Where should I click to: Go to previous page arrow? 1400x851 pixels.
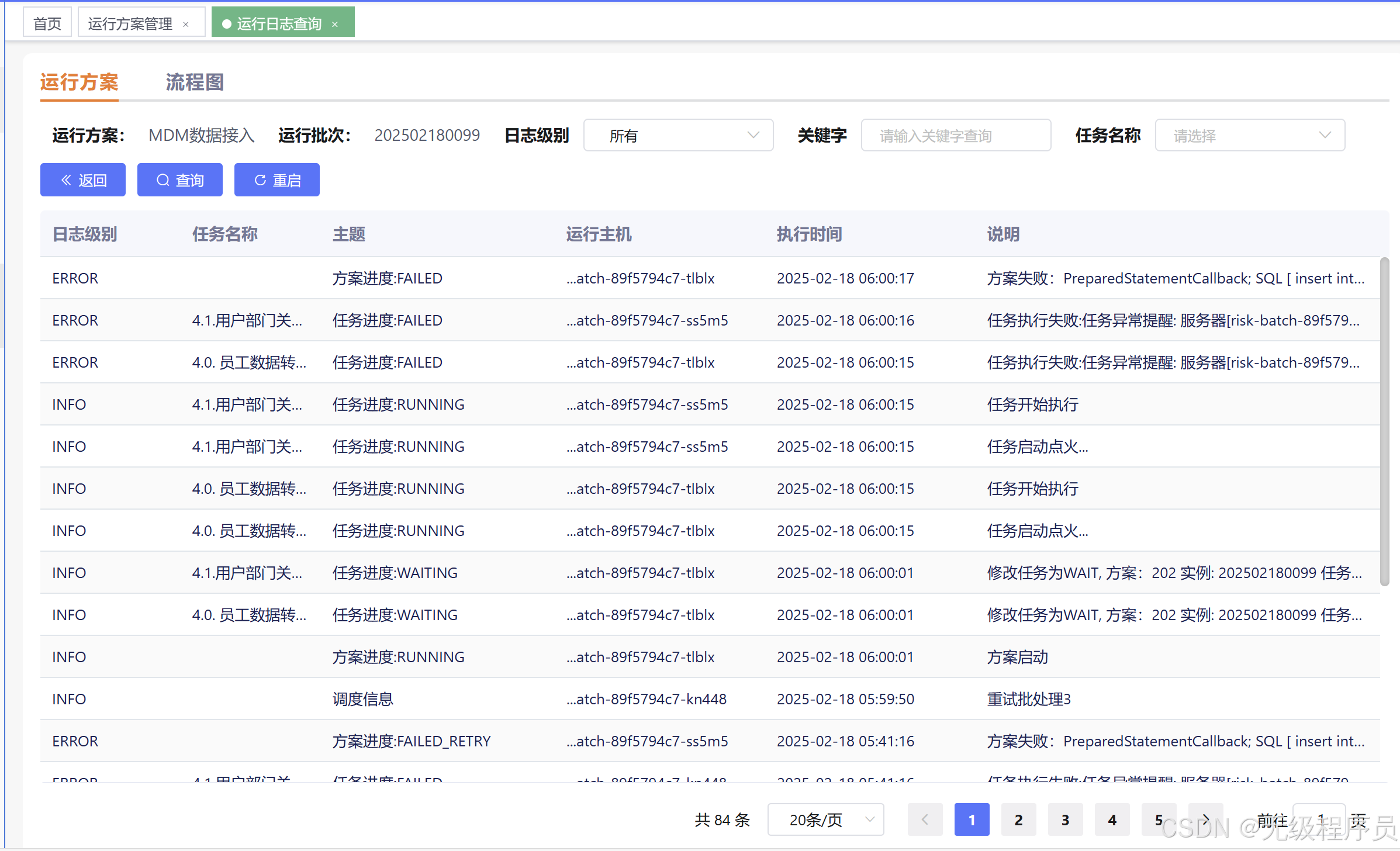click(x=925, y=819)
